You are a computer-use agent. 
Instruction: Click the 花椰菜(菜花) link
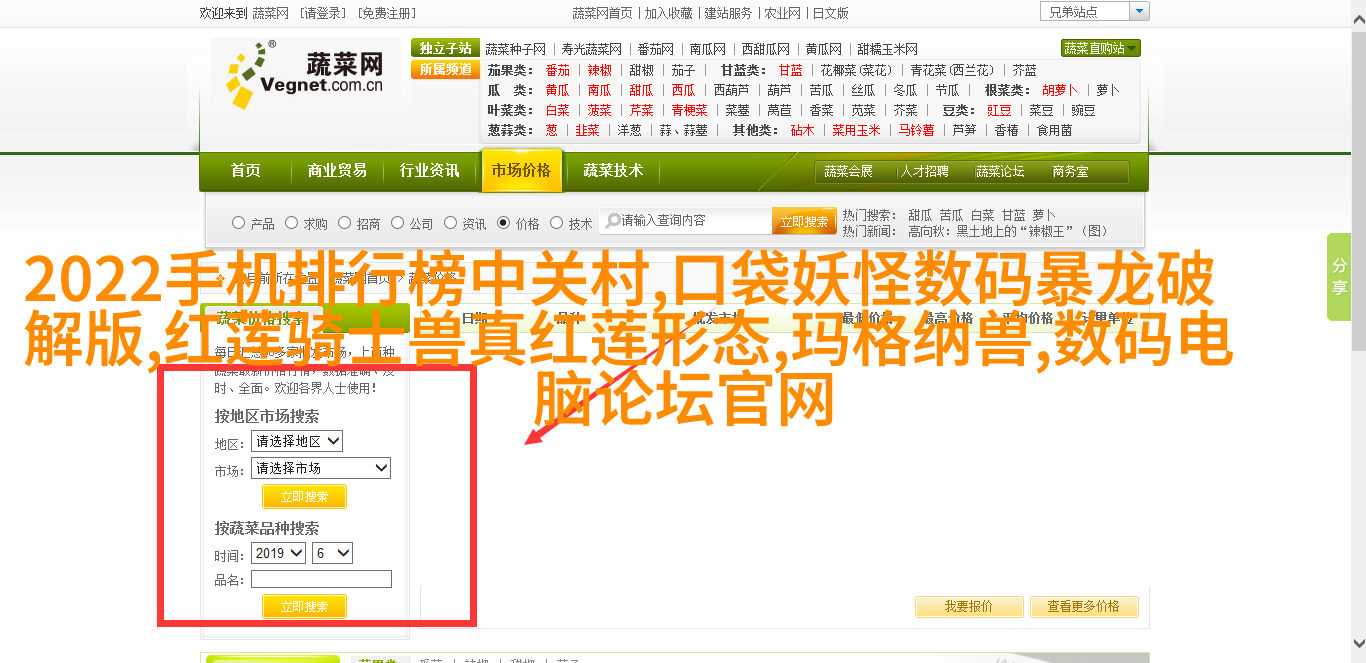(x=857, y=70)
